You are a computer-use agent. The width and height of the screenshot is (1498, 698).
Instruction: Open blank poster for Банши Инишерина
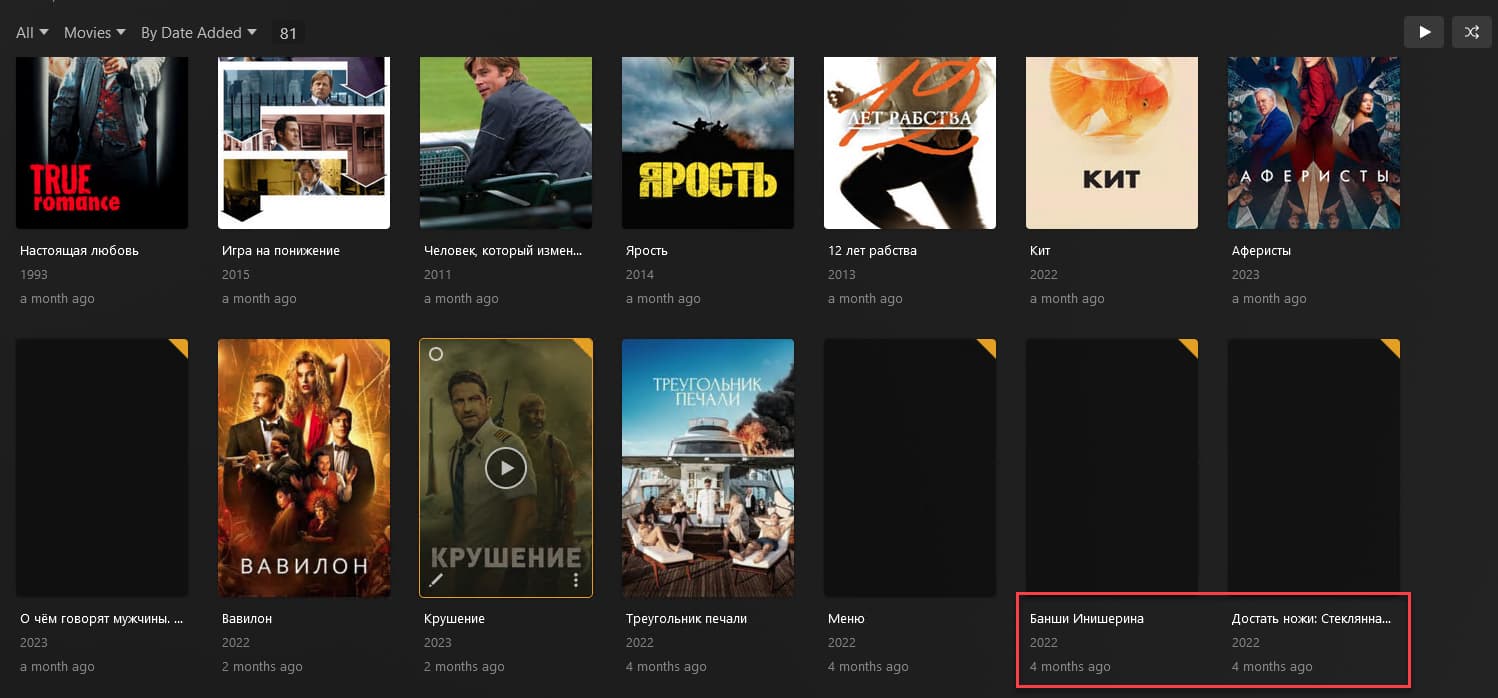click(x=1112, y=468)
